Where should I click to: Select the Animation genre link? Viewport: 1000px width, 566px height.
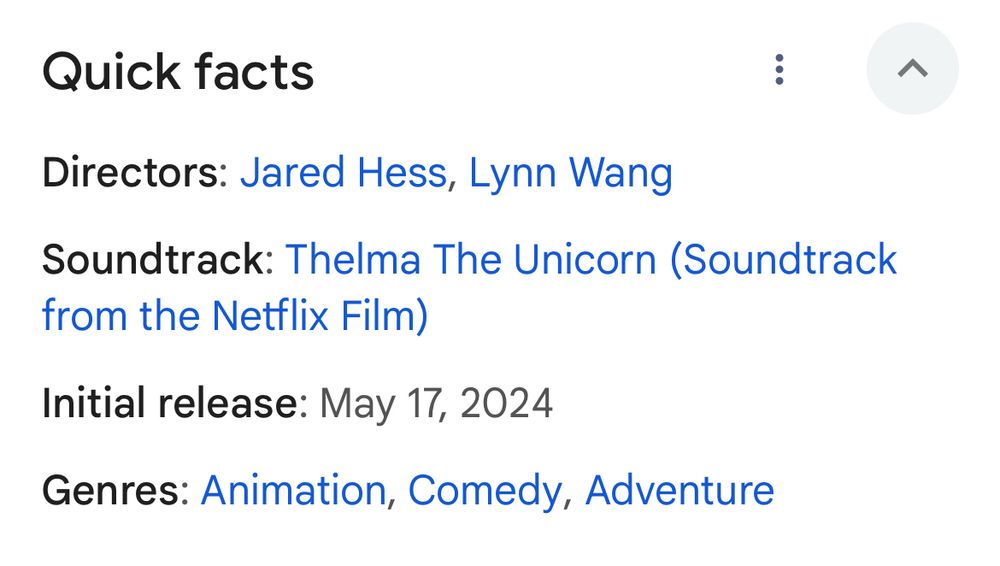pos(293,490)
